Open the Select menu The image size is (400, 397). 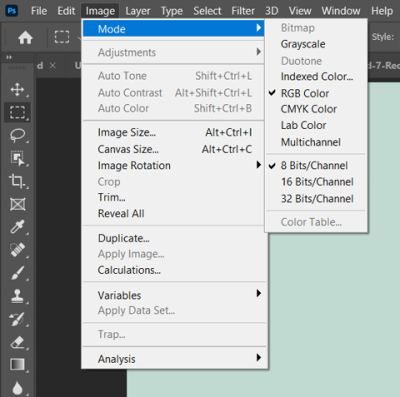pyautogui.click(x=207, y=11)
